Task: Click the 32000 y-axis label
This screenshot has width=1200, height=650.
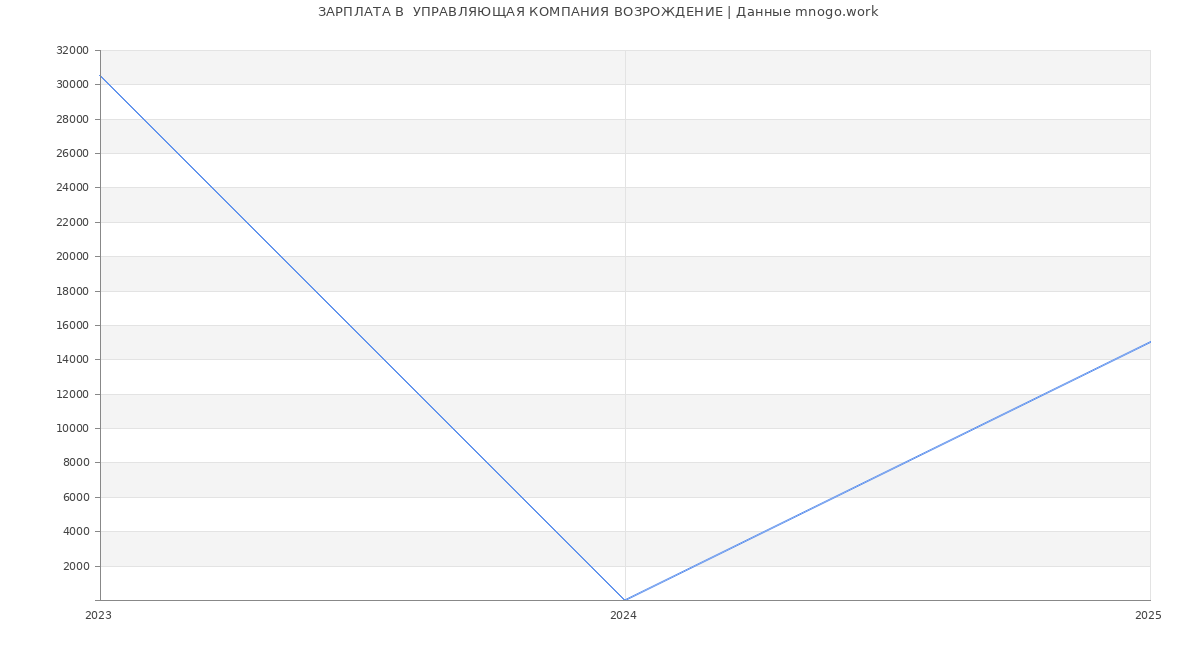Action: (72, 50)
